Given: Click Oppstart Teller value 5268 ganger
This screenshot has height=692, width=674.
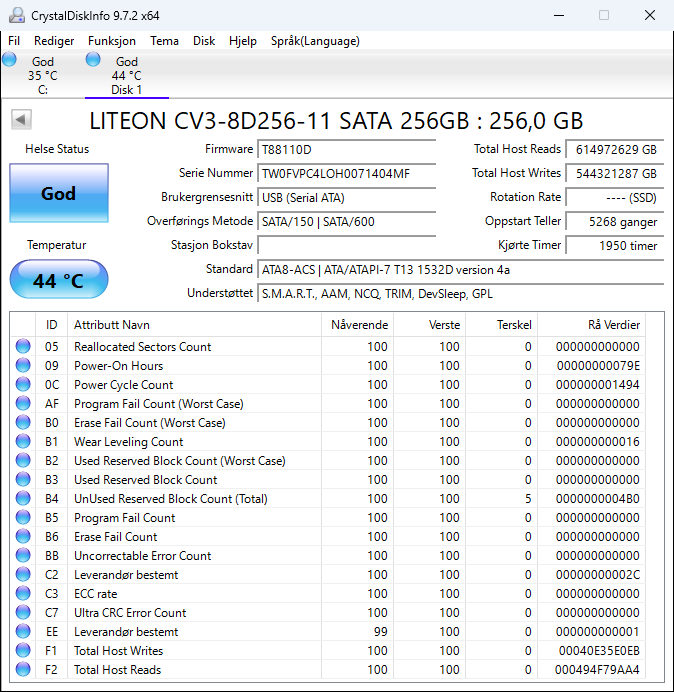Looking at the screenshot, I should point(614,221).
